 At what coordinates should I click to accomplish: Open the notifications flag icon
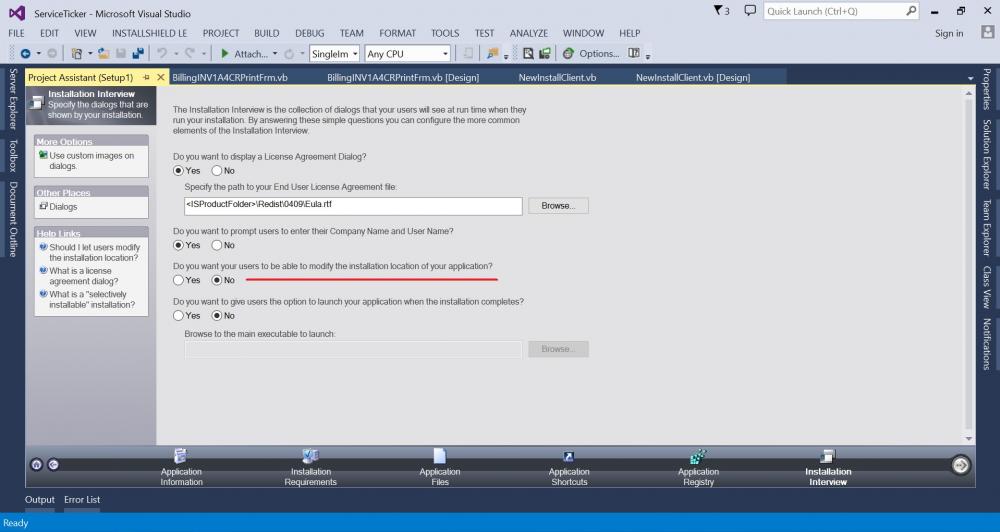pyautogui.click(x=721, y=11)
